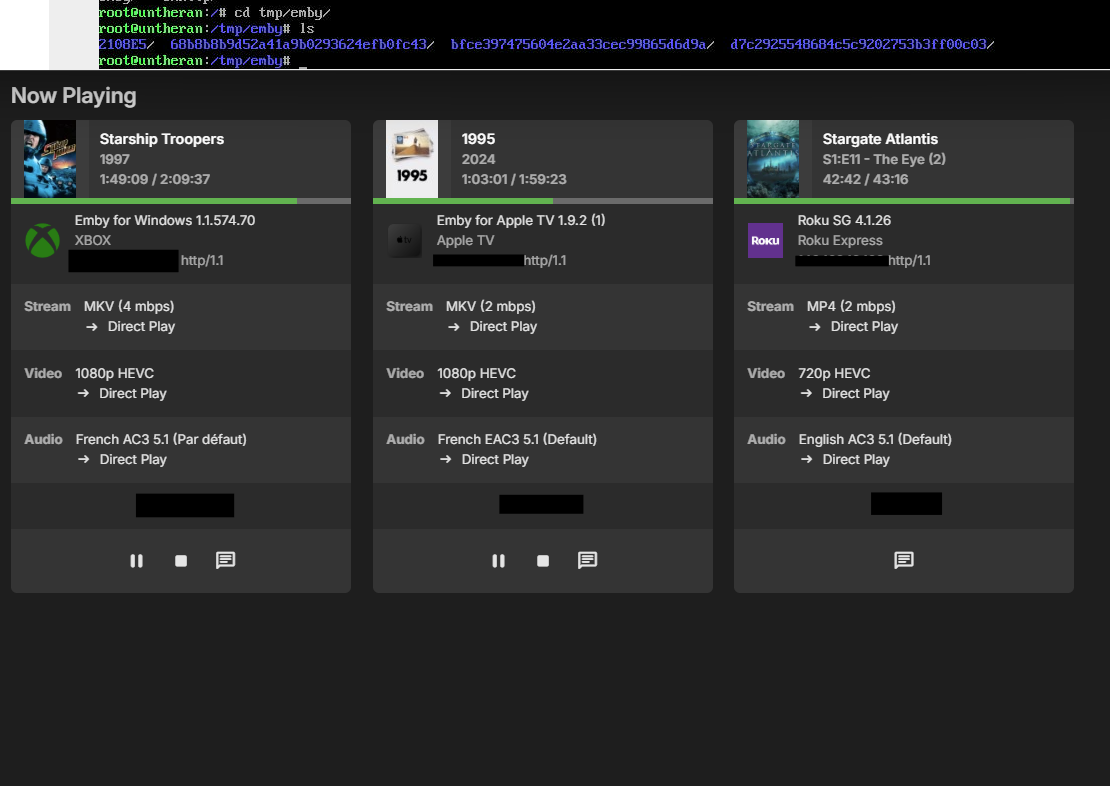
Task: Message the Roku Express viewer
Action: pyautogui.click(x=904, y=561)
